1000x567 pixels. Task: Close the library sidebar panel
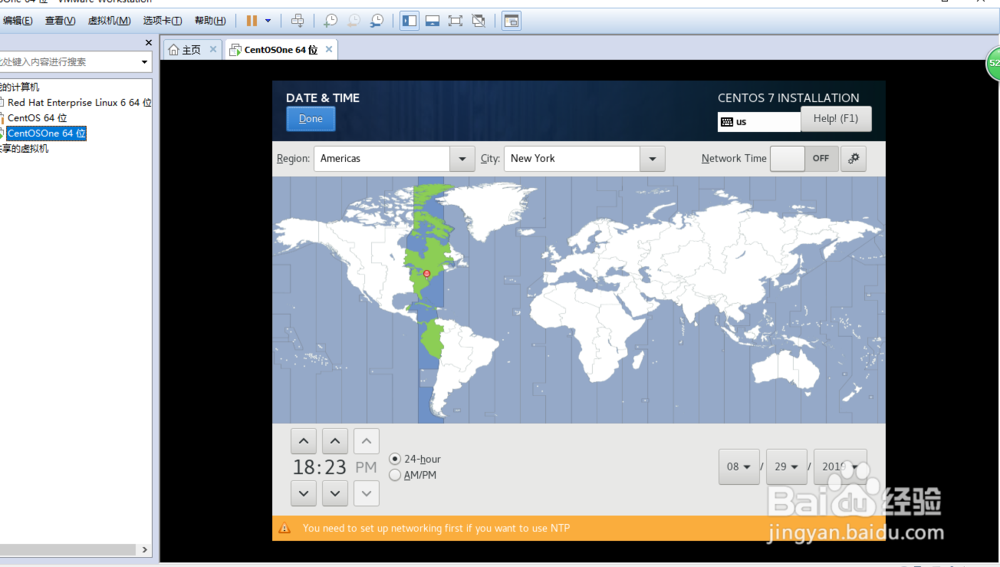click(149, 43)
